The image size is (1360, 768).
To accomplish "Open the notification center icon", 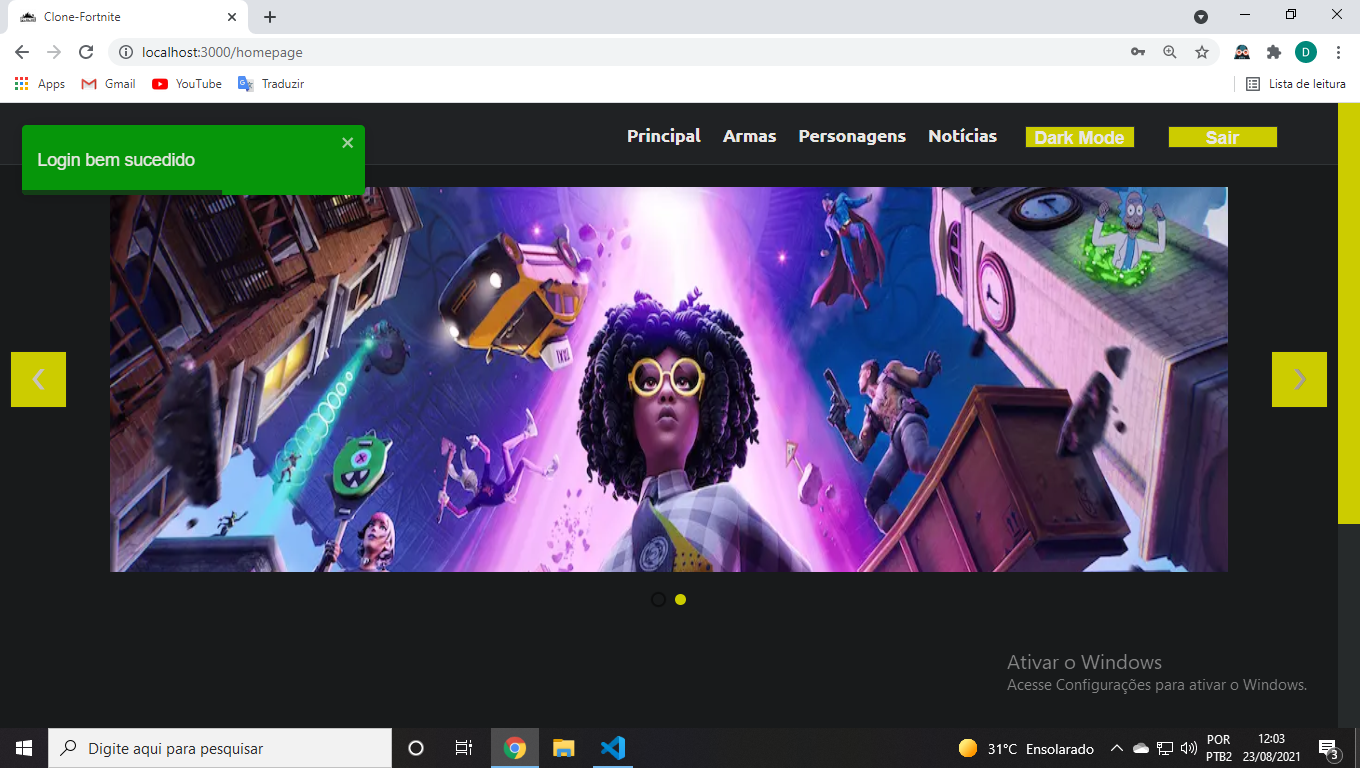I will (x=1329, y=748).
